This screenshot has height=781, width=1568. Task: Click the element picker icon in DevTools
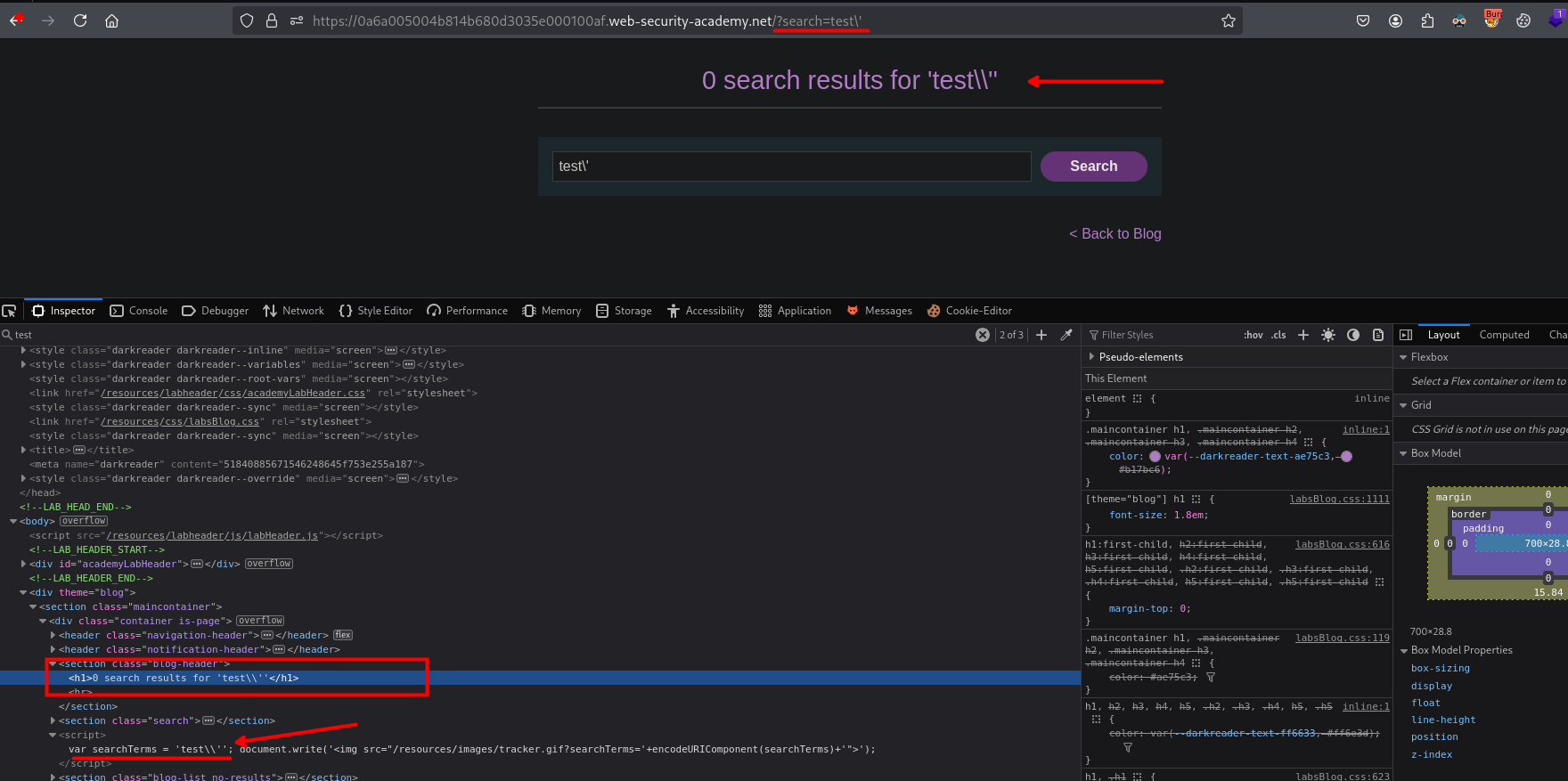coord(10,311)
